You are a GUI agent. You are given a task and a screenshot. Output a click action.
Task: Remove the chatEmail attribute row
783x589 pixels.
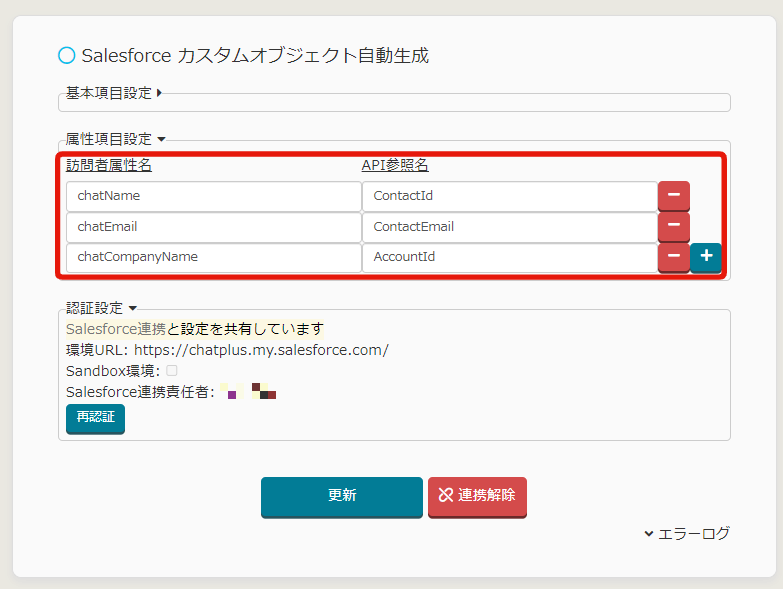tap(674, 226)
